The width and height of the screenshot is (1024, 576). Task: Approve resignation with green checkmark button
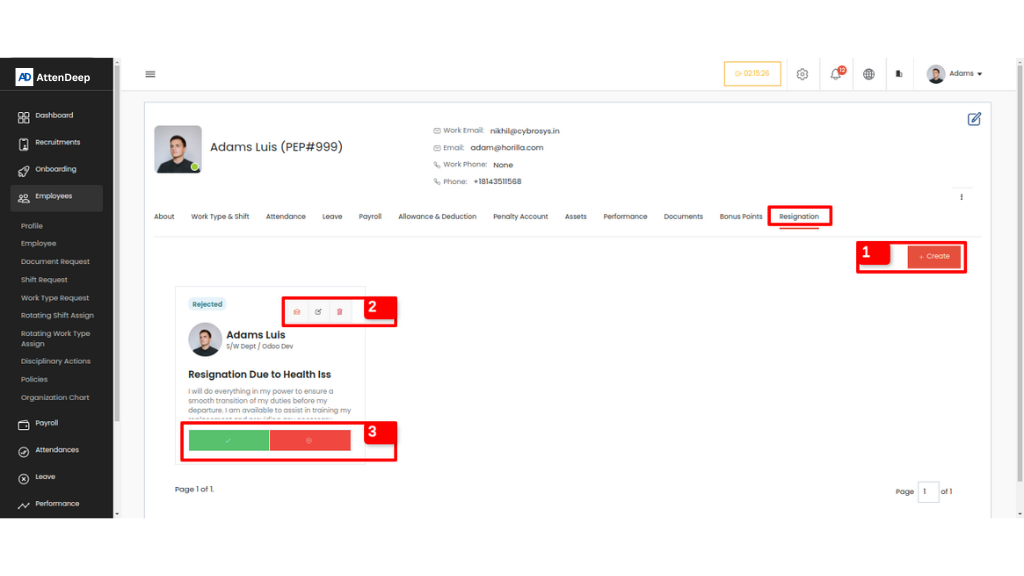point(228,440)
